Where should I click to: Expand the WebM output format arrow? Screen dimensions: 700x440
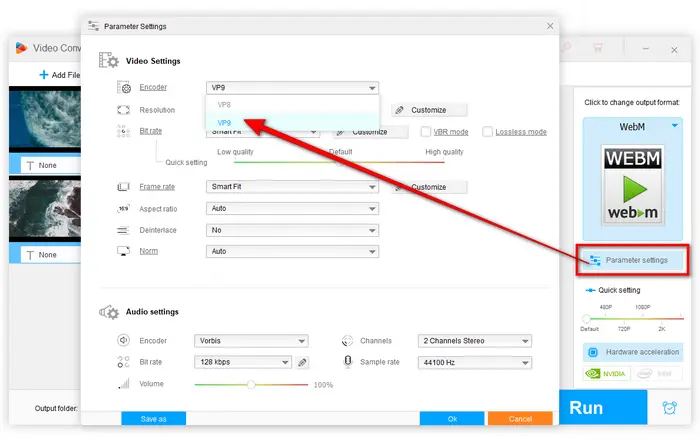click(x=675, y=126)
